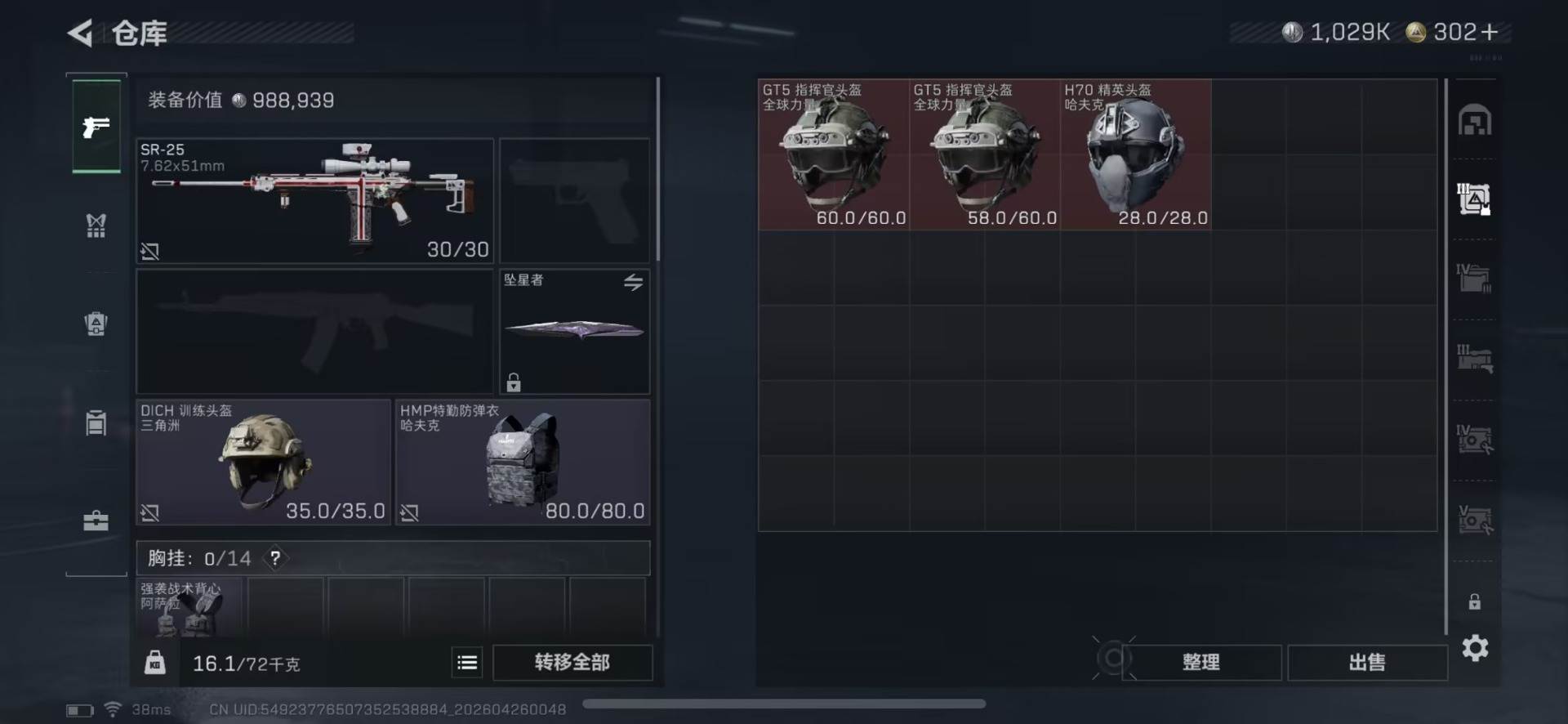Switch to the level III storage tab
The height and width of the screenshot is (724, 1568).
(1475, 359)
